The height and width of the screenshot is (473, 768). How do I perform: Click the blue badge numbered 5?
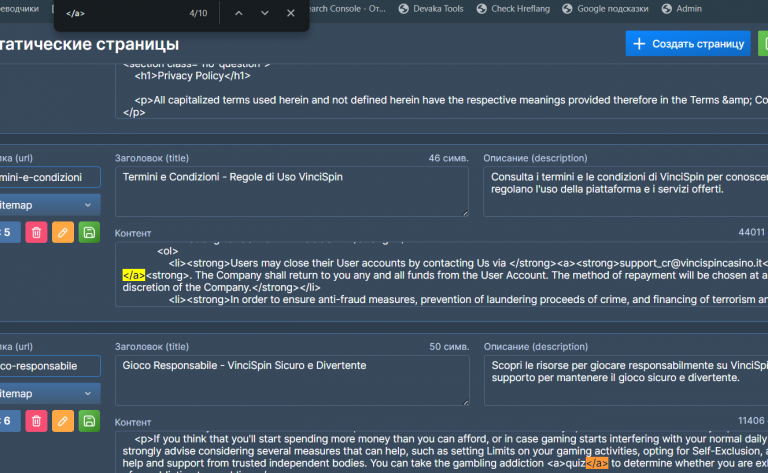coord(9,232)
